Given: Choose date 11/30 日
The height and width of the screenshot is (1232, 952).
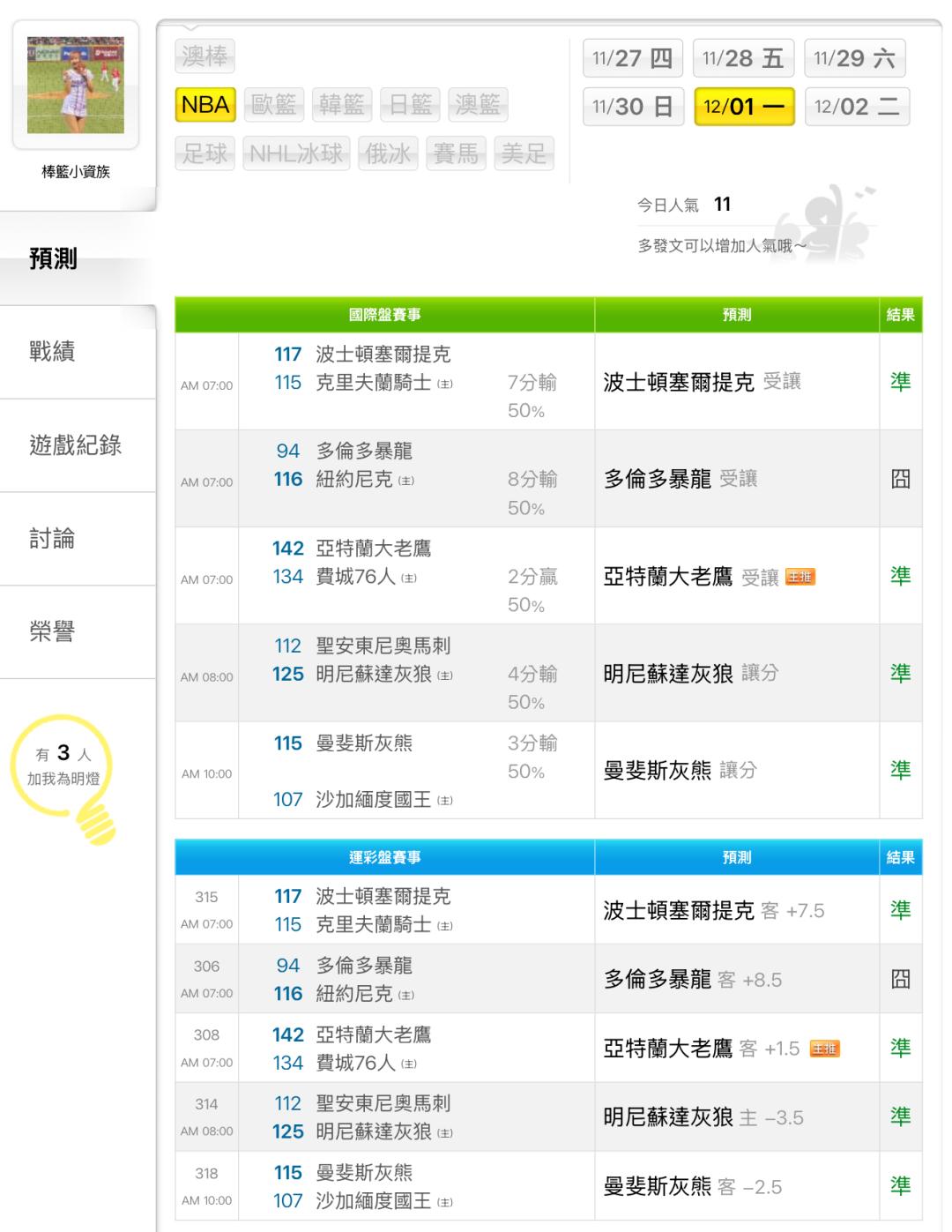Looking at the screenshot, I should (632, 107).
